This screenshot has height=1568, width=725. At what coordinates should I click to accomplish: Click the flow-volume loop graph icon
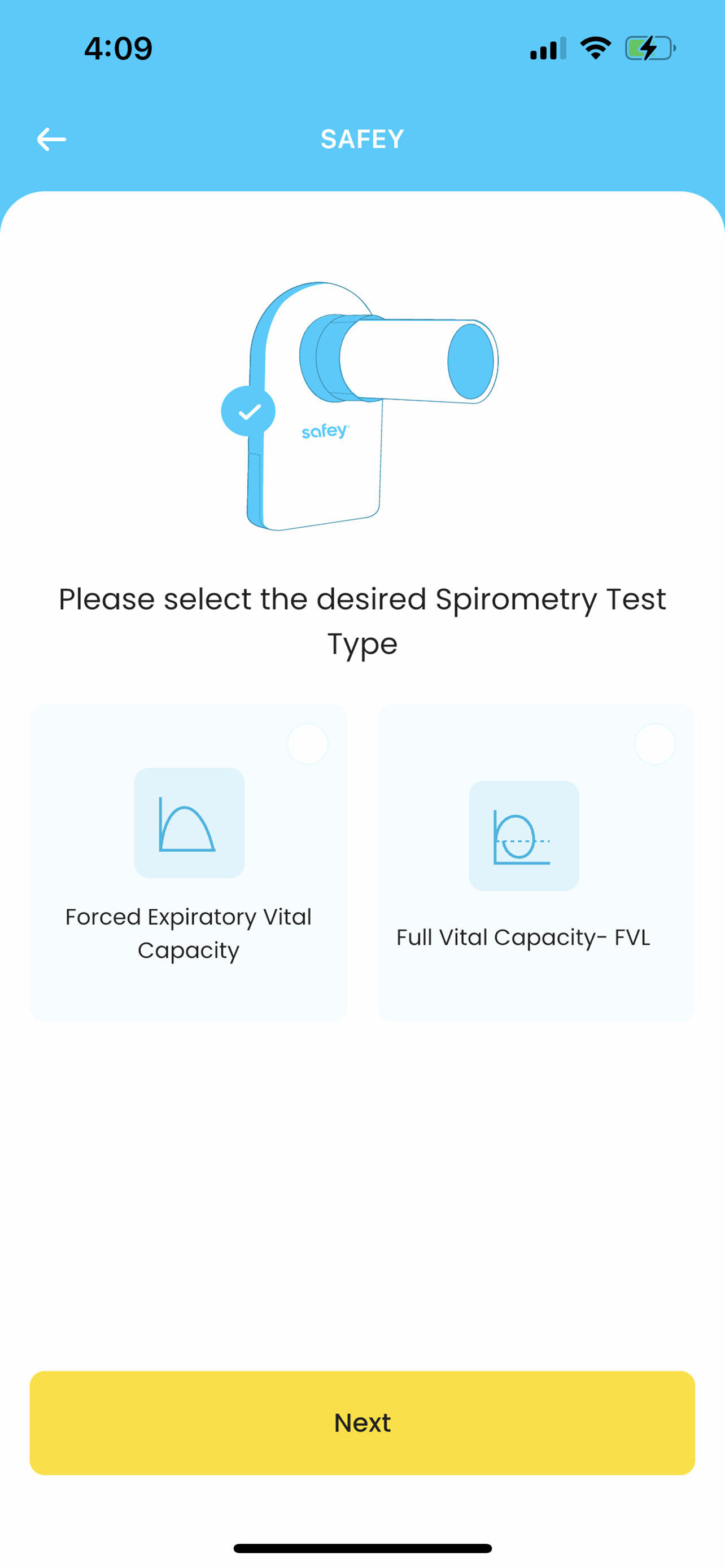523,836
